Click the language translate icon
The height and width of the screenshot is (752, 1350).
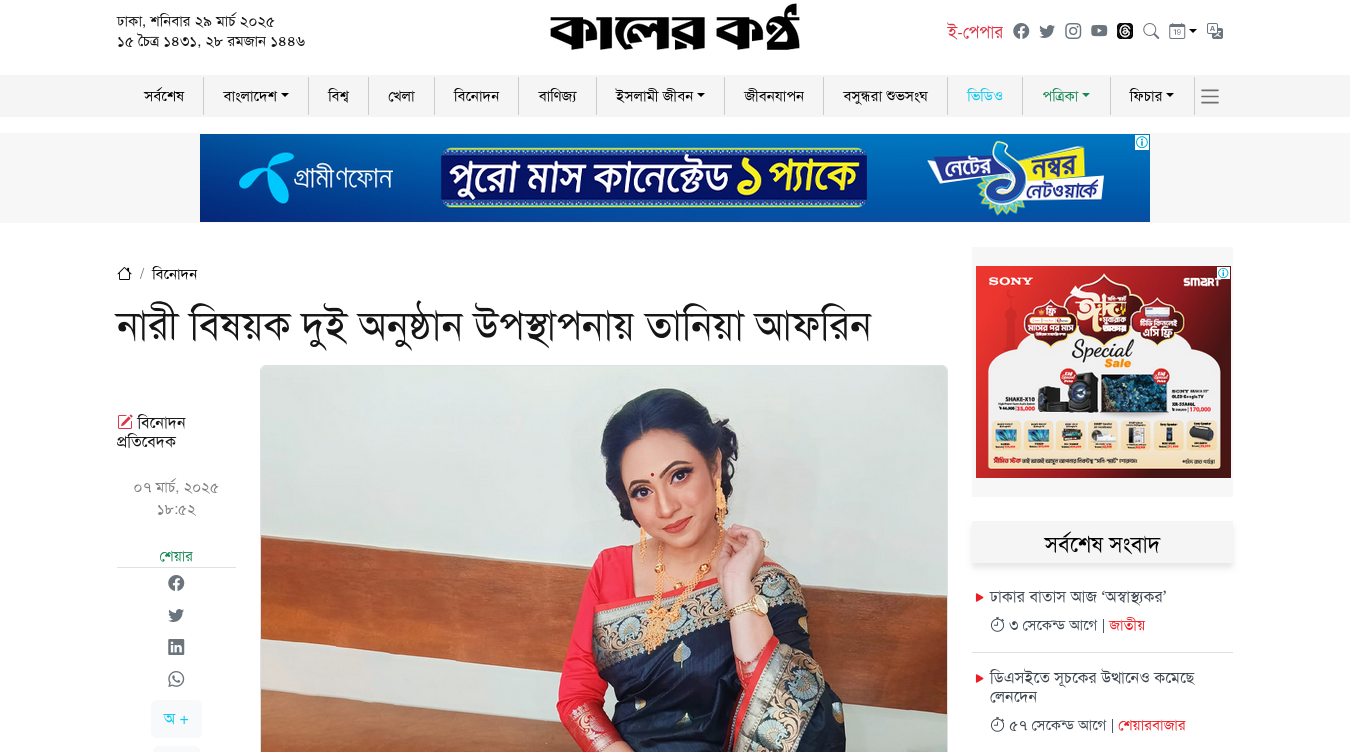click(1215, 31)
